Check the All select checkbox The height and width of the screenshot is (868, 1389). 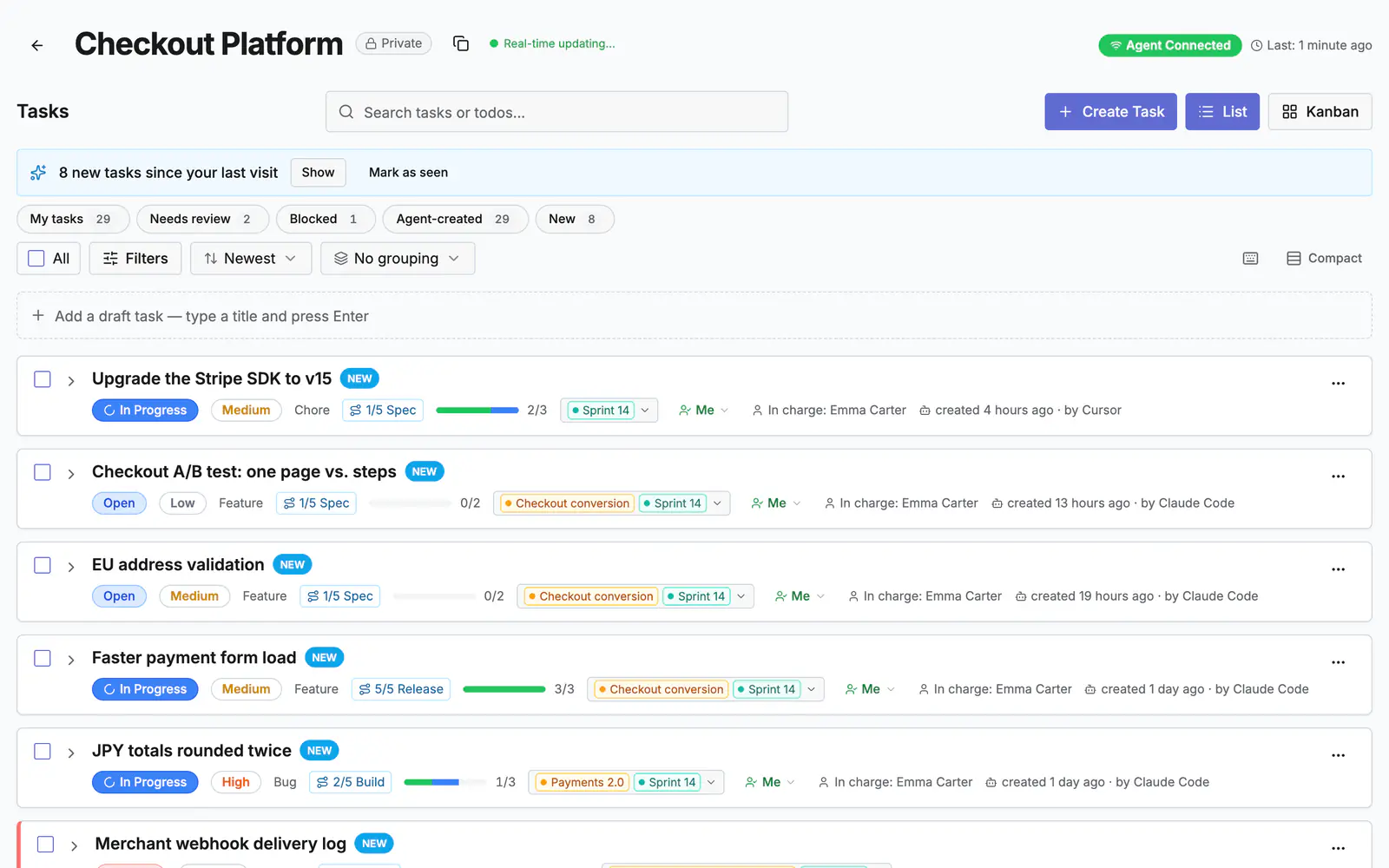[36, 259]
